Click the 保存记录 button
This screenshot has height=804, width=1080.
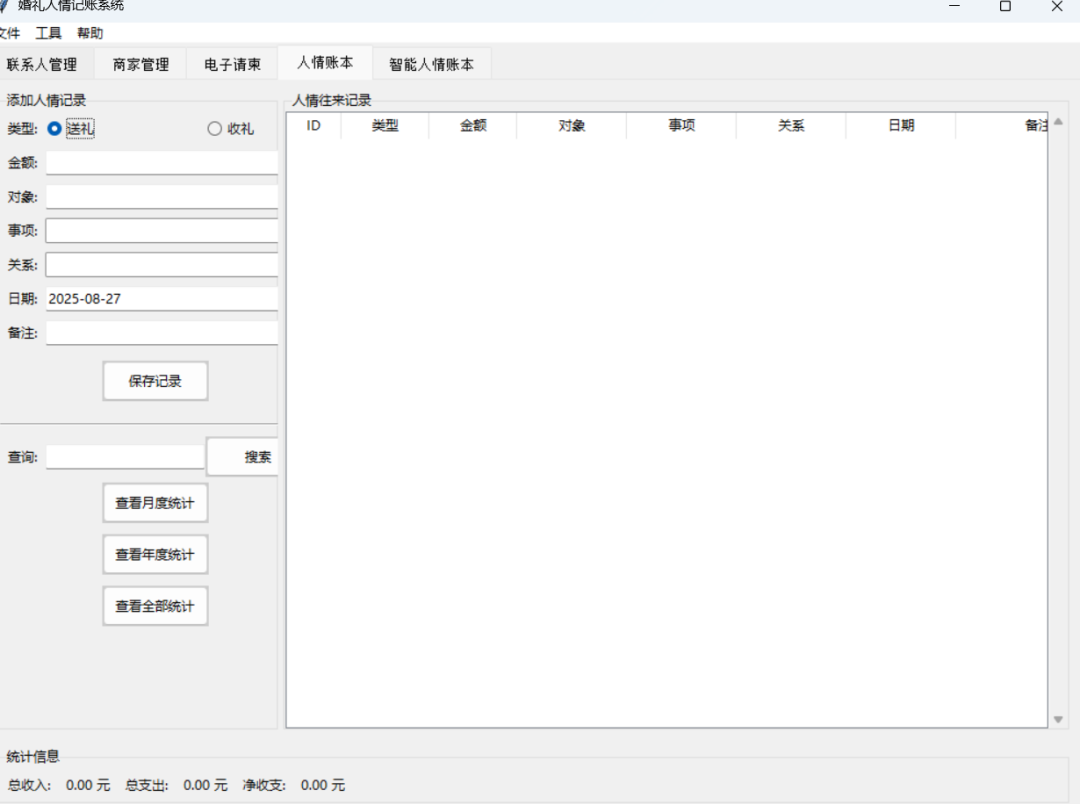(x=155, y=381)
